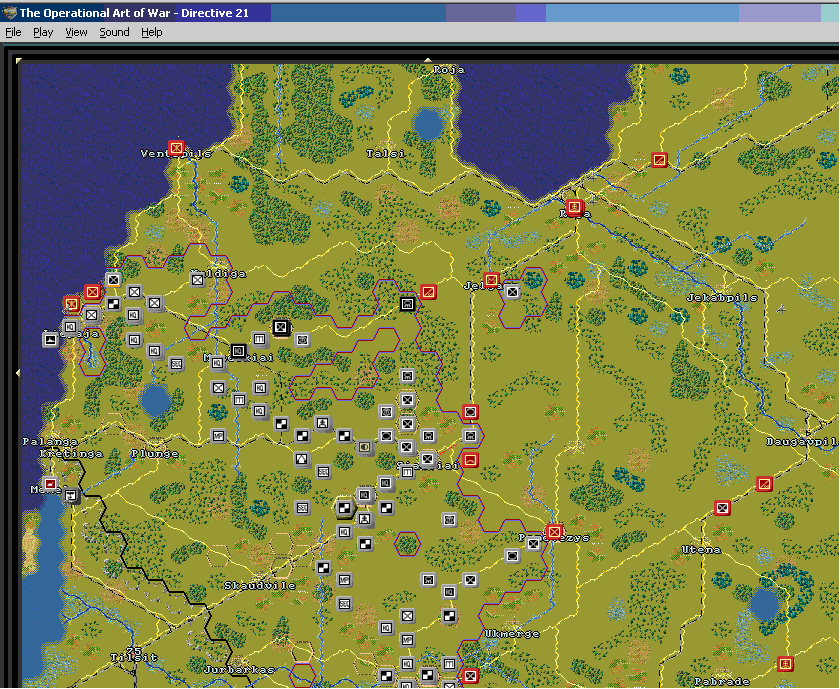Select the red unit south of Ukmerge

tap(470, 676)
